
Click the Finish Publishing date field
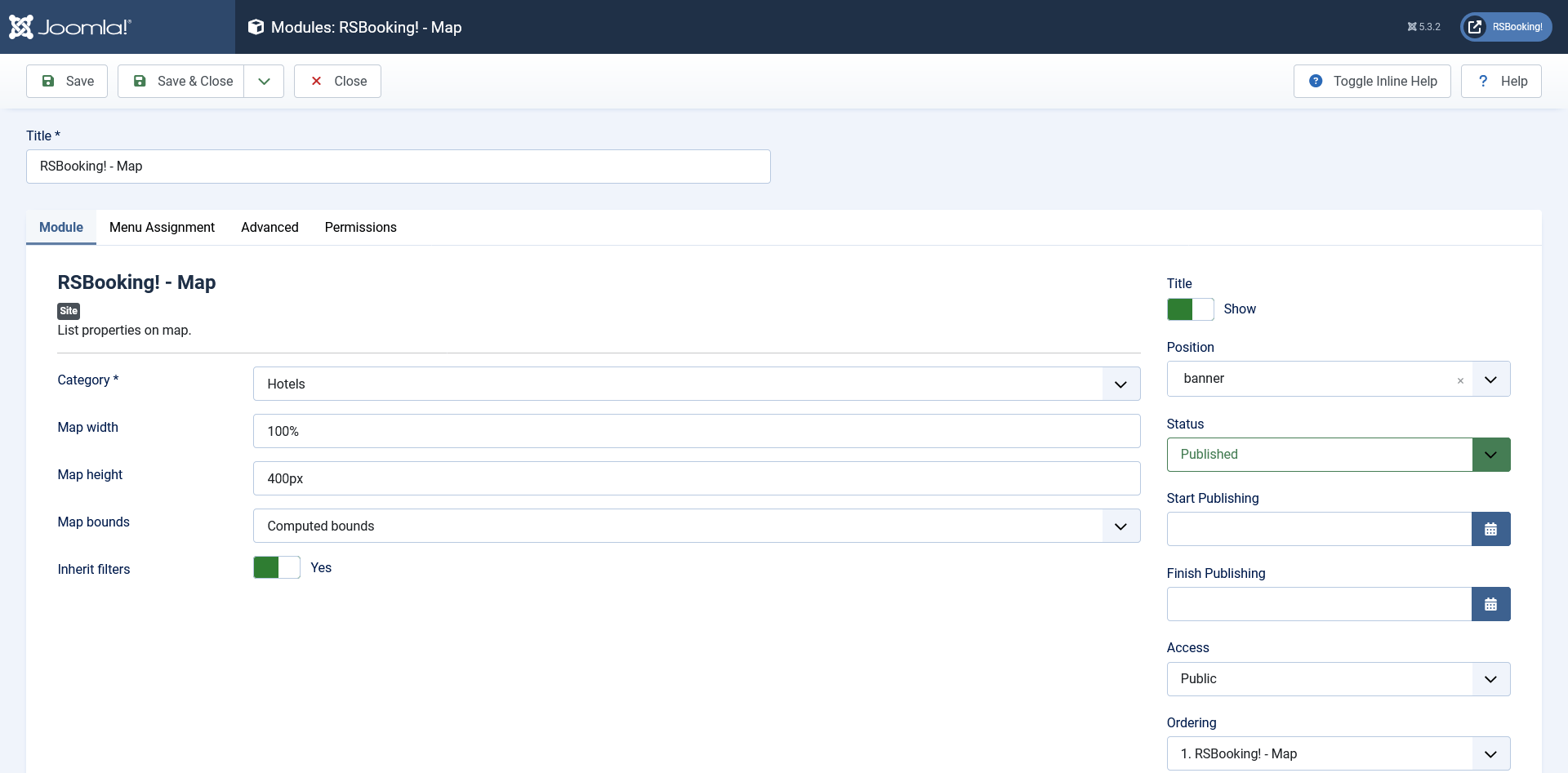click(x=1319, y=604)
